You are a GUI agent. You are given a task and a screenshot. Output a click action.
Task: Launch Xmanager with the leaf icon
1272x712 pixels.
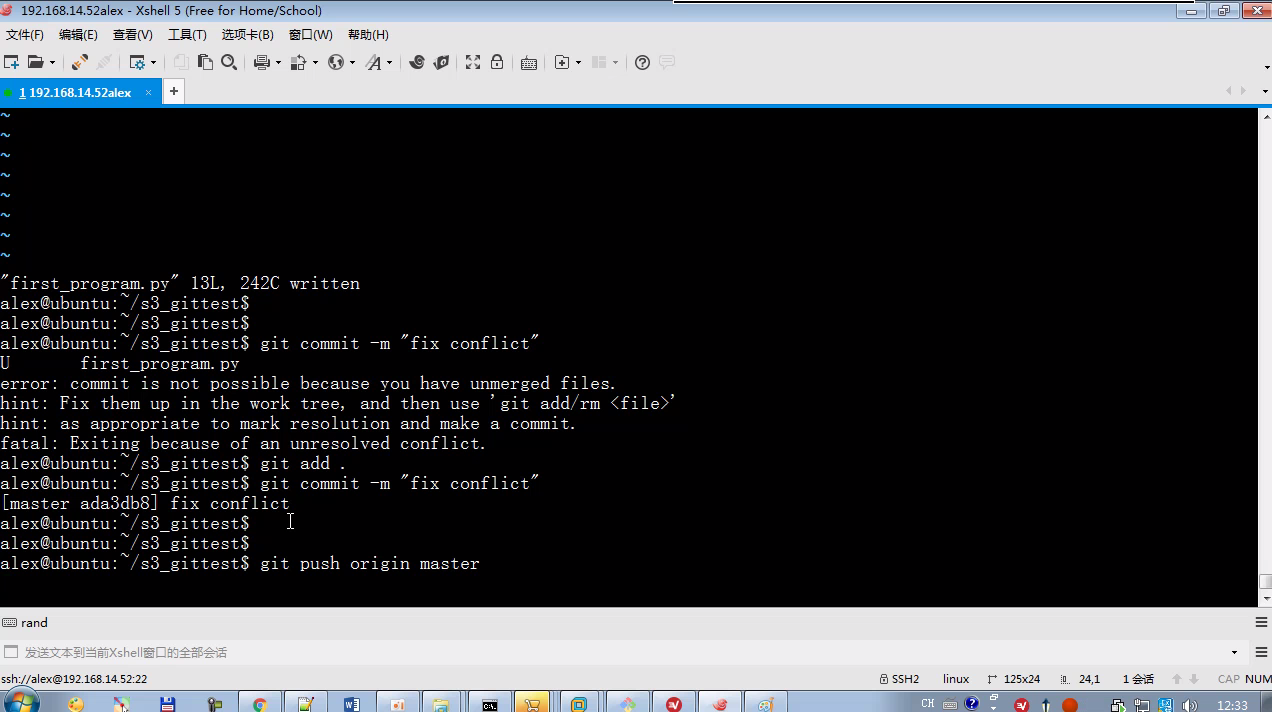point(441,62)
